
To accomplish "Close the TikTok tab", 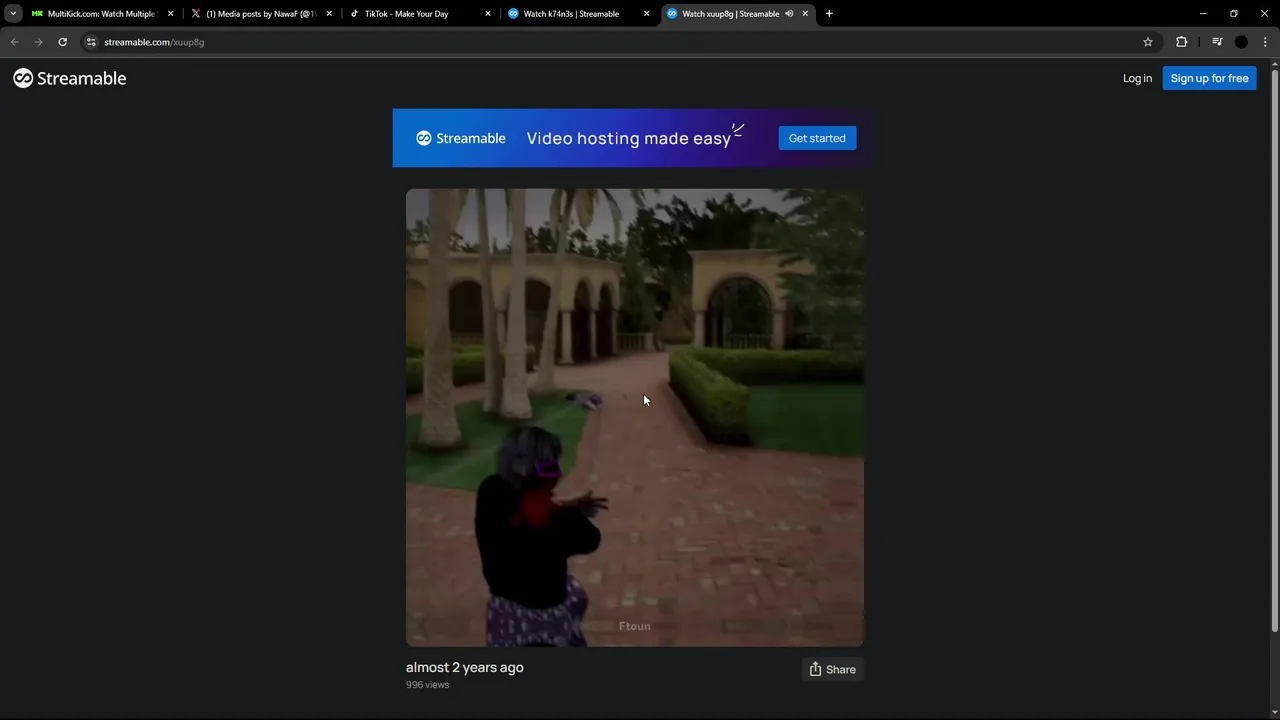I will 488,14.
